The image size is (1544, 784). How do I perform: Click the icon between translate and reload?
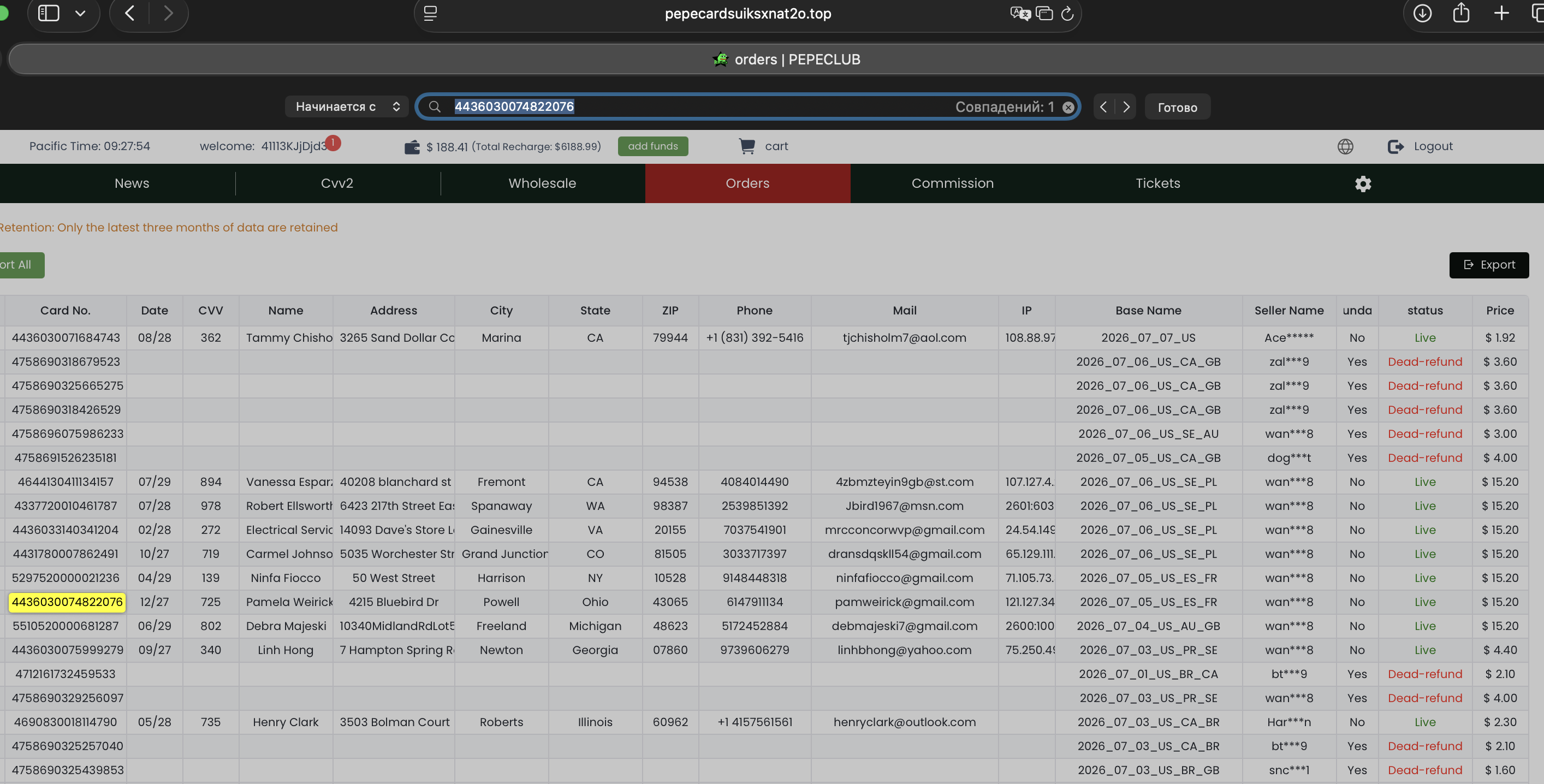[1044, 13]
